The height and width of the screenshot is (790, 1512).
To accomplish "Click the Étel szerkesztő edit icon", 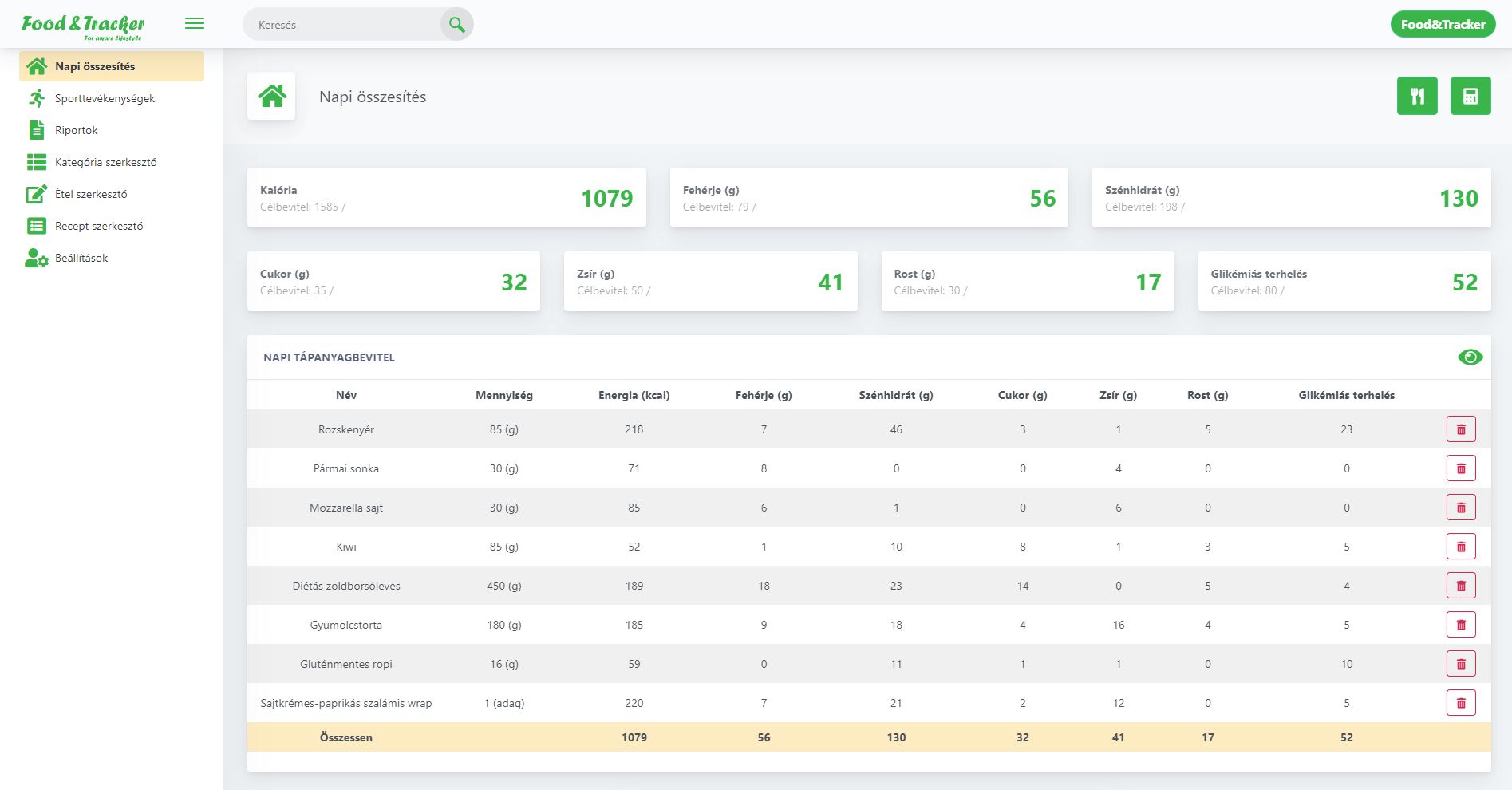I will [x=37, y=194].
